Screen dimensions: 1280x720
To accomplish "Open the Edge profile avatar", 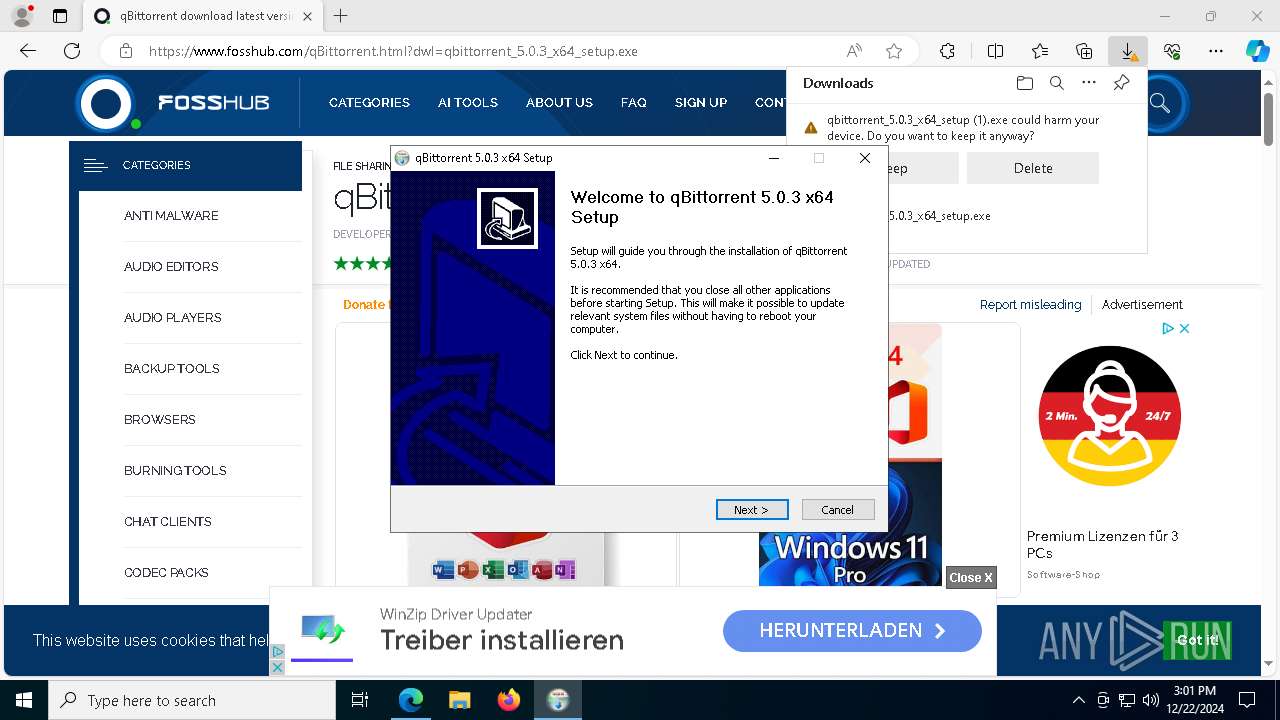I will pos(22,16).
